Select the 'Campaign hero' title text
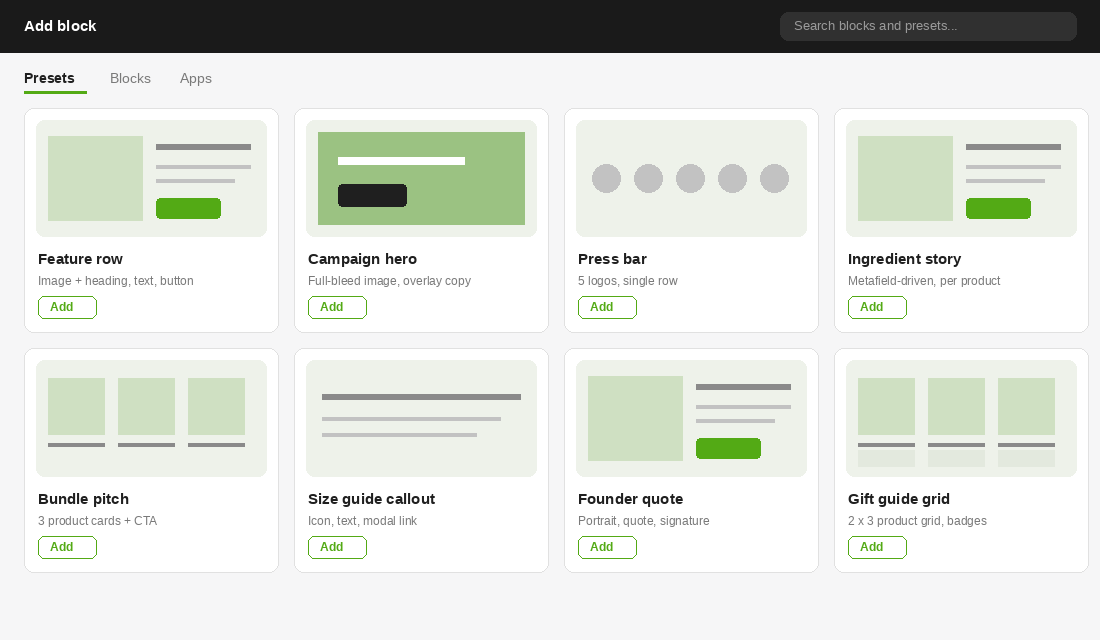1100x640 pixels. click(x=362, y=259)
